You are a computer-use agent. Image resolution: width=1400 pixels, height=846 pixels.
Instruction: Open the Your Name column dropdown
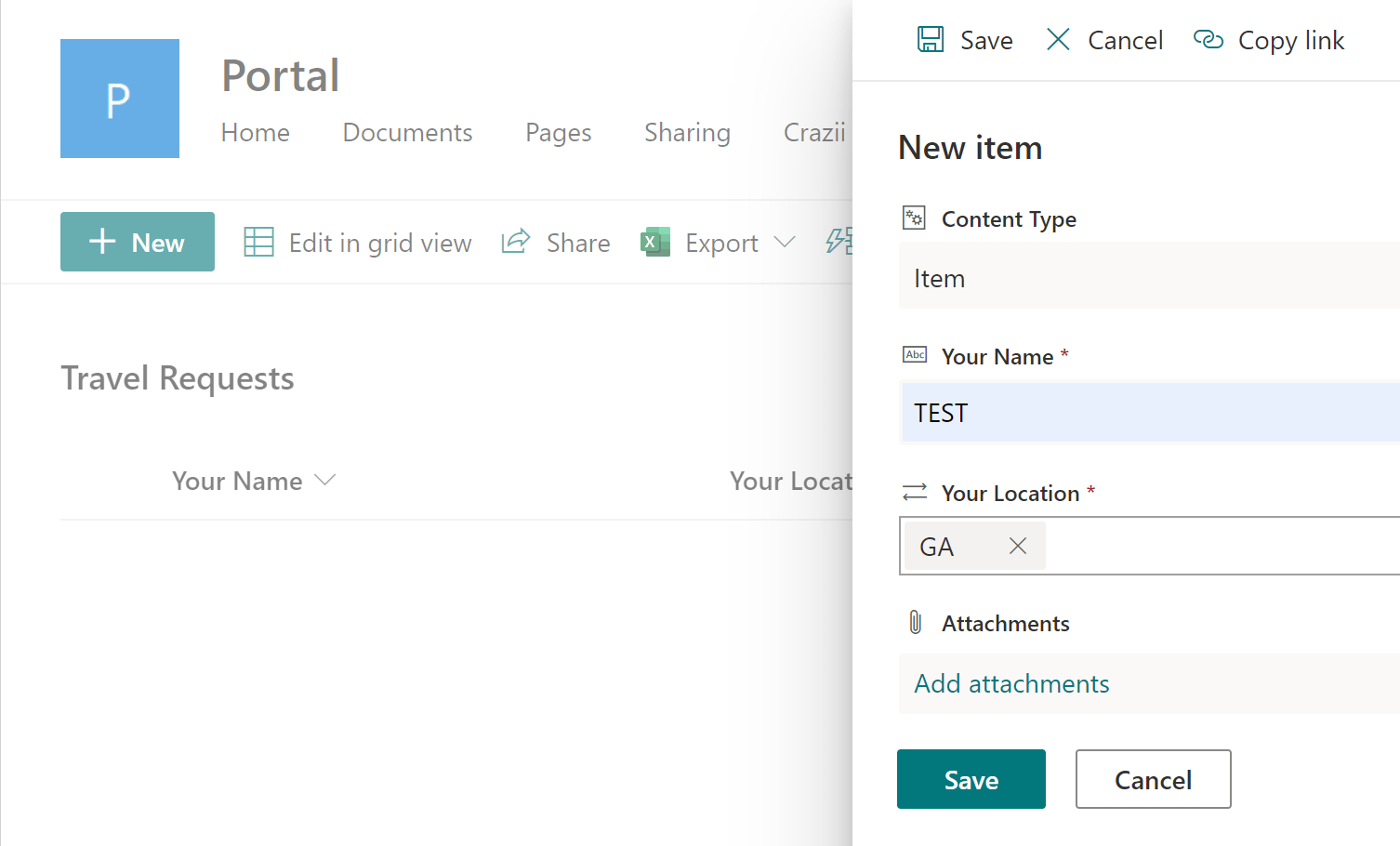point(324,481)
